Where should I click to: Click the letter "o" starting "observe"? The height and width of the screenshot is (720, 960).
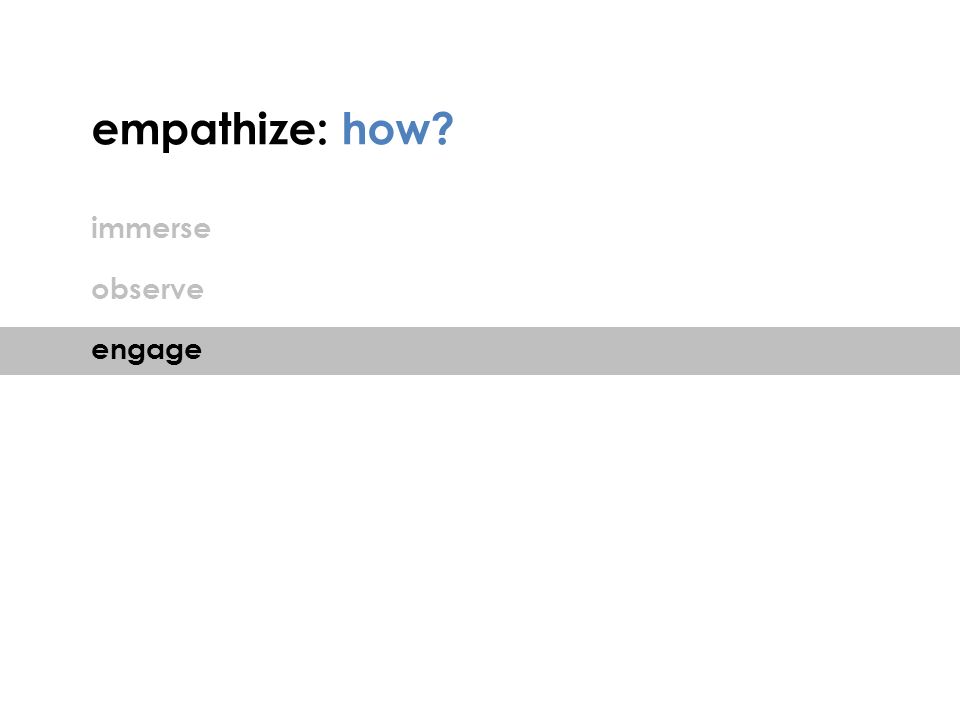pos(100,290)
